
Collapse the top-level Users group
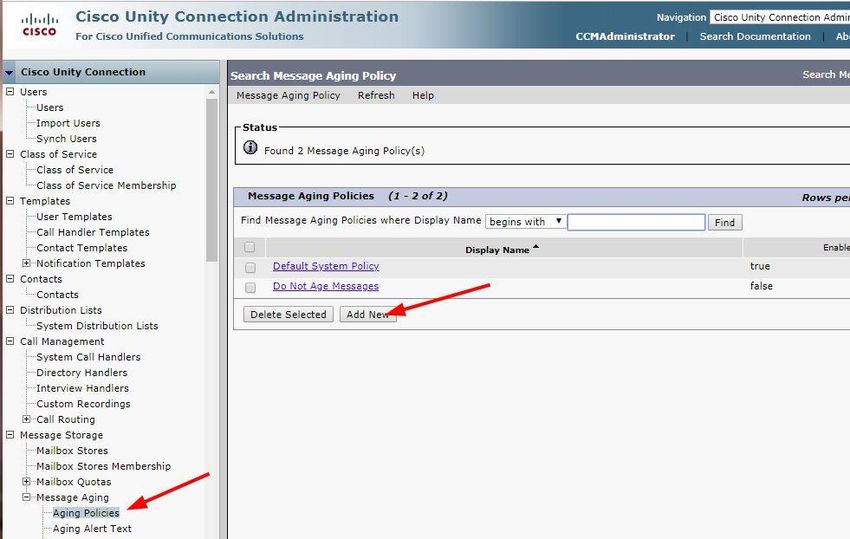pos(10,92)
